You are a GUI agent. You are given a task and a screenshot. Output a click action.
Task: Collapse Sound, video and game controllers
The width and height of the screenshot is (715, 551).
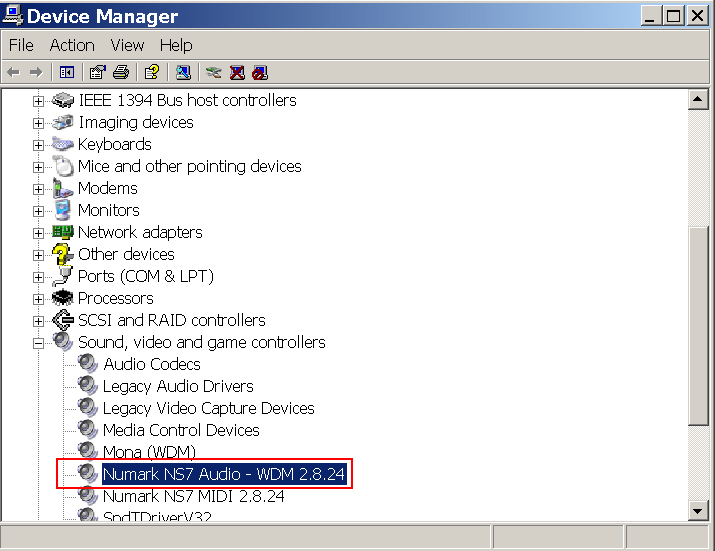(x=38, y=342)
